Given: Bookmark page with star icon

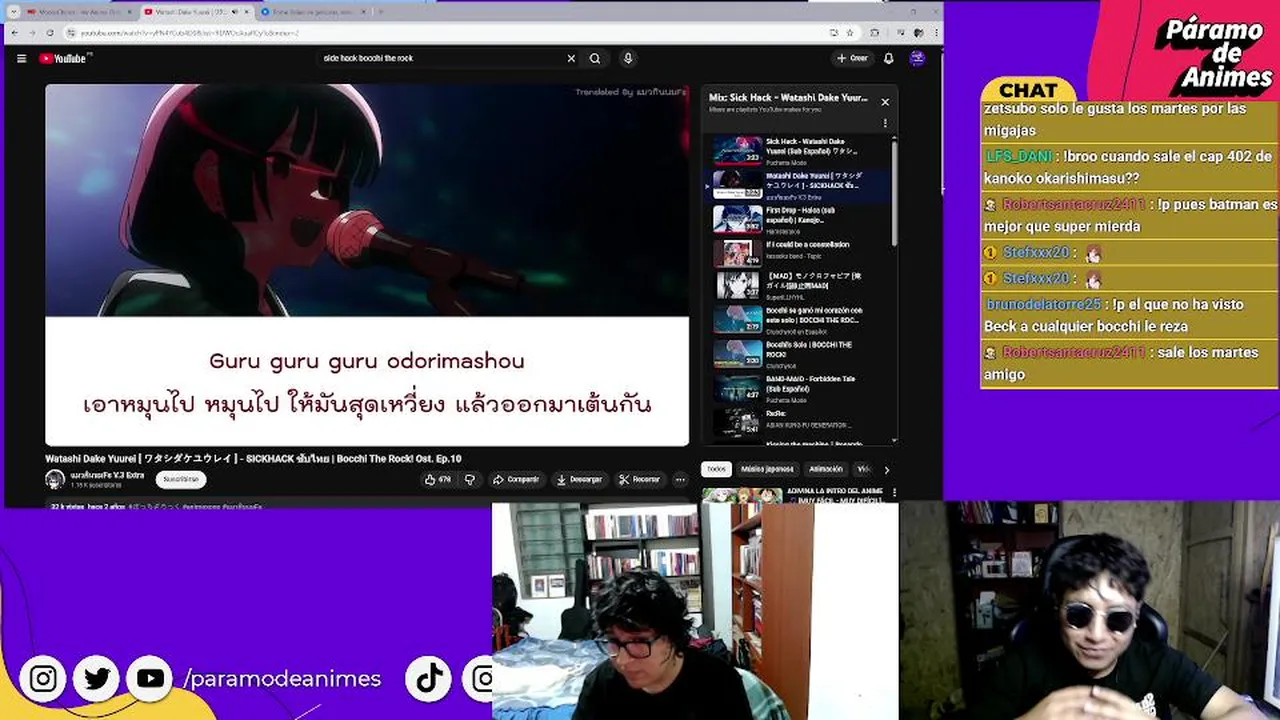Looking at the screenshot, I should 849,33.
